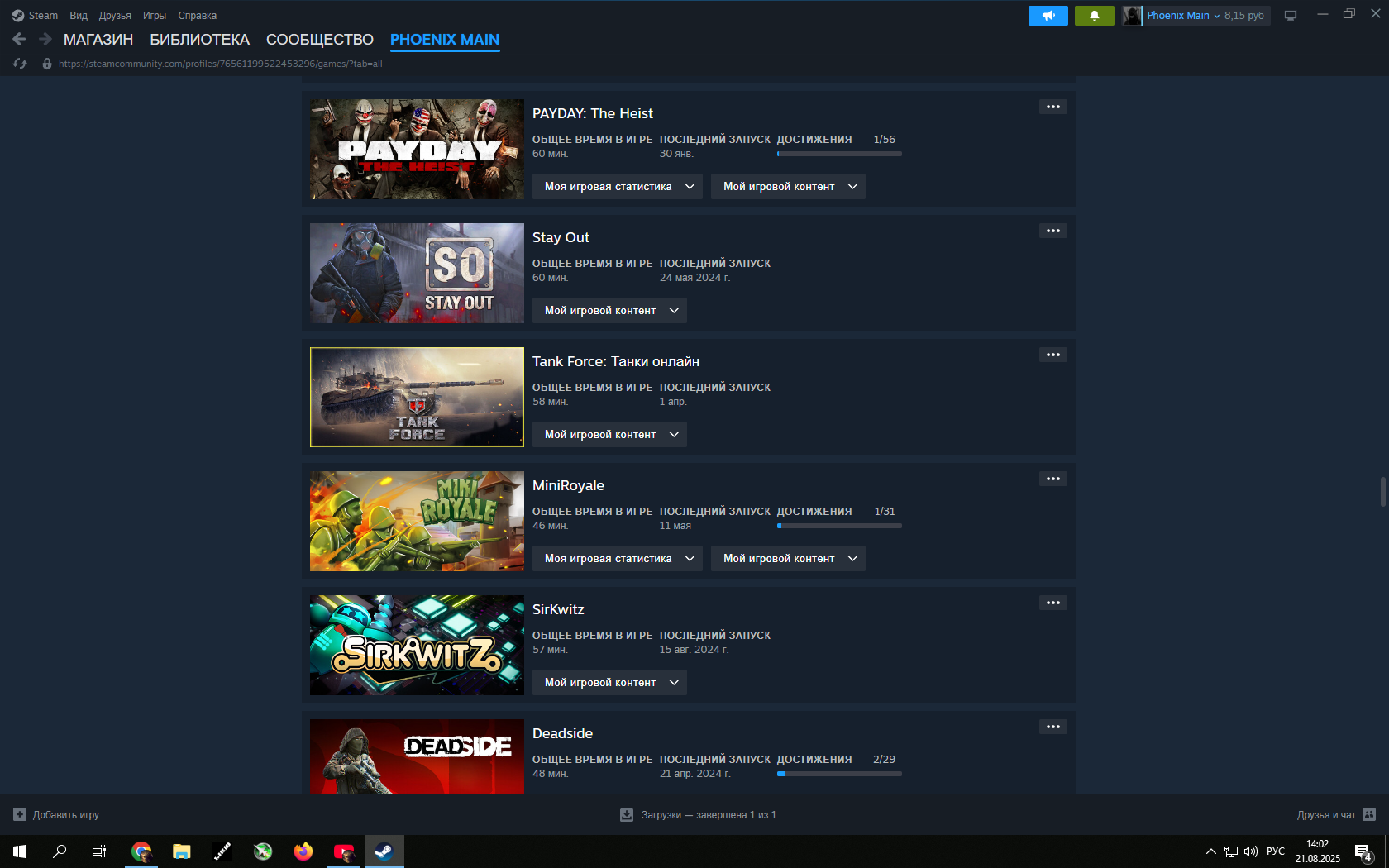This screenshot has width=1389, height=868.
Task: Open the volume control in the system tray
Action: tap(1251, 851)
